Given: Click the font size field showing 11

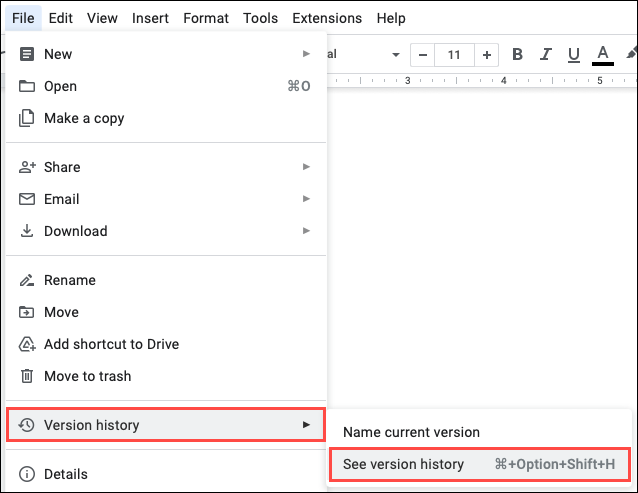Looking at the screenshot, I should pyautogui.click(x=454, y=55).
